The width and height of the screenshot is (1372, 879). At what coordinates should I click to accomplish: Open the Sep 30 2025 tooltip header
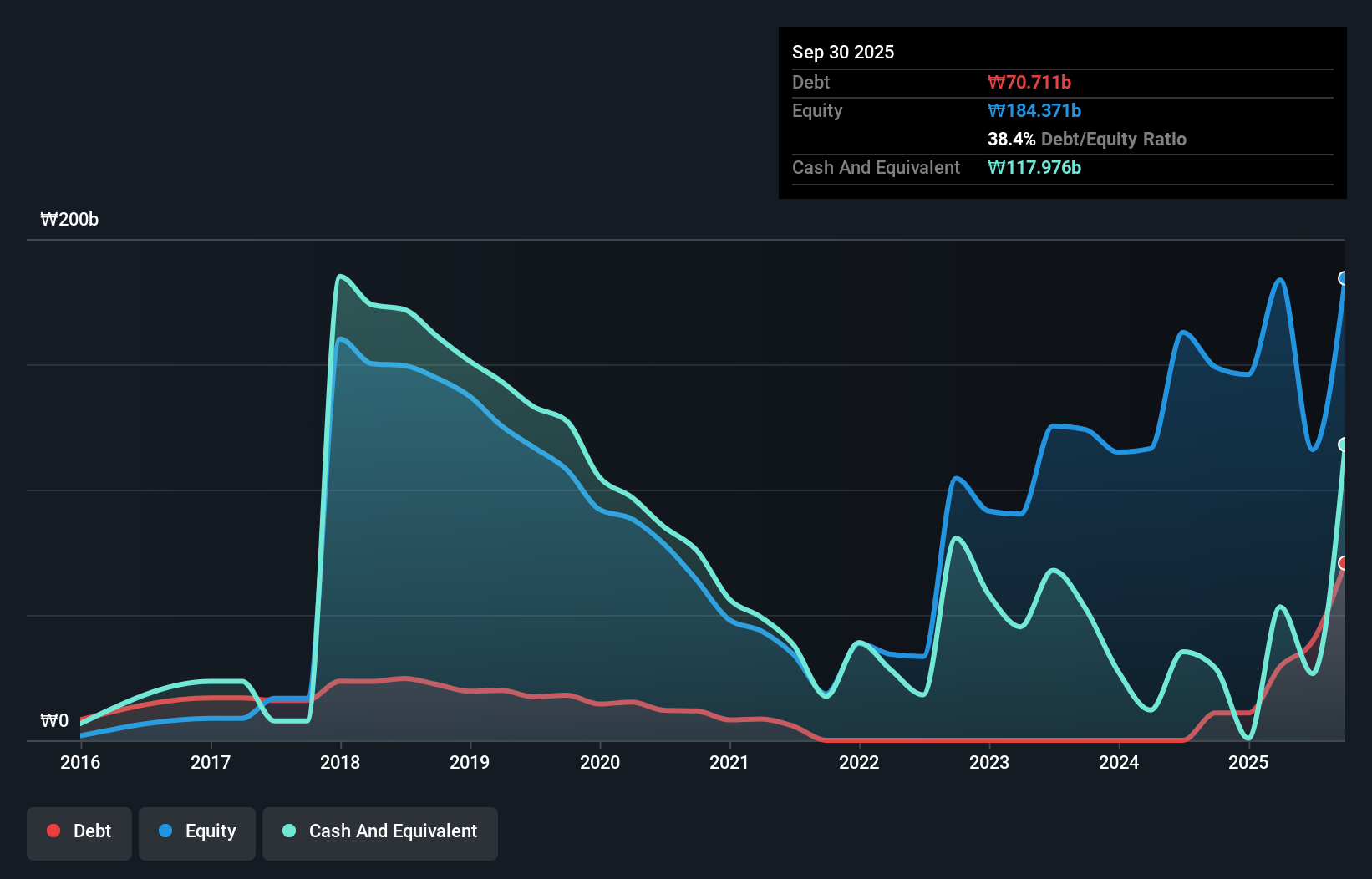pos(843,52)
